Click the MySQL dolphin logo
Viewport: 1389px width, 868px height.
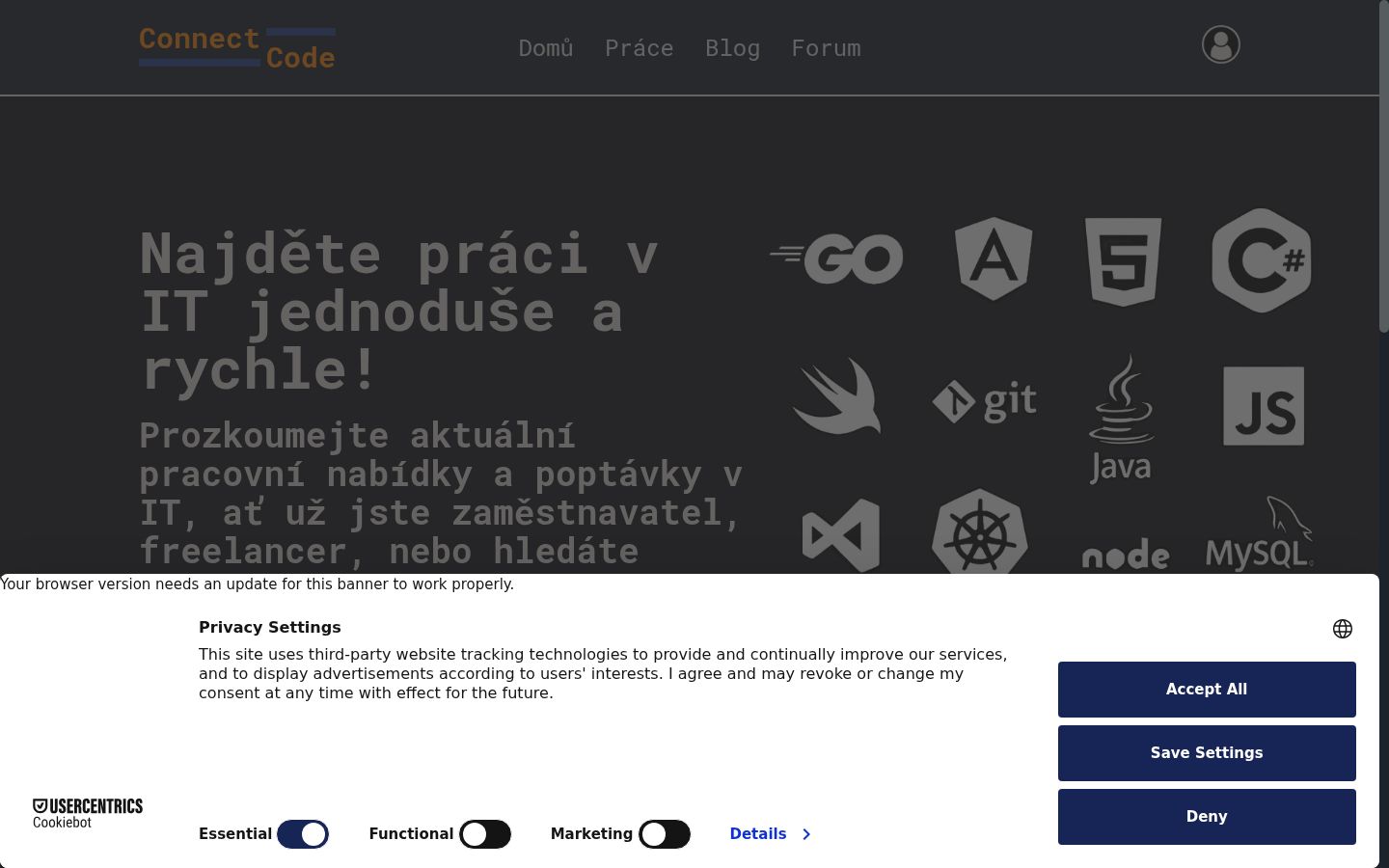click(x=1260, y=533)
